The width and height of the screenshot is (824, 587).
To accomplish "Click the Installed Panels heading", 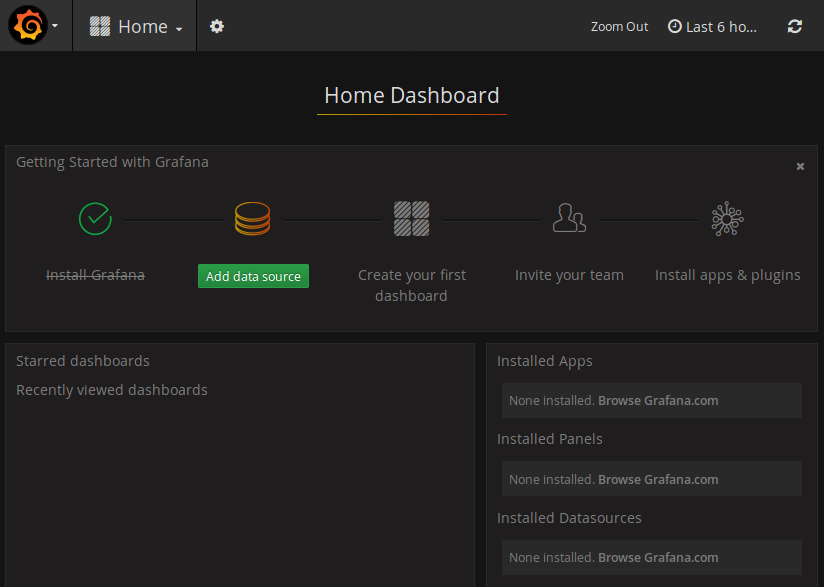I will [x=550, y=439].
